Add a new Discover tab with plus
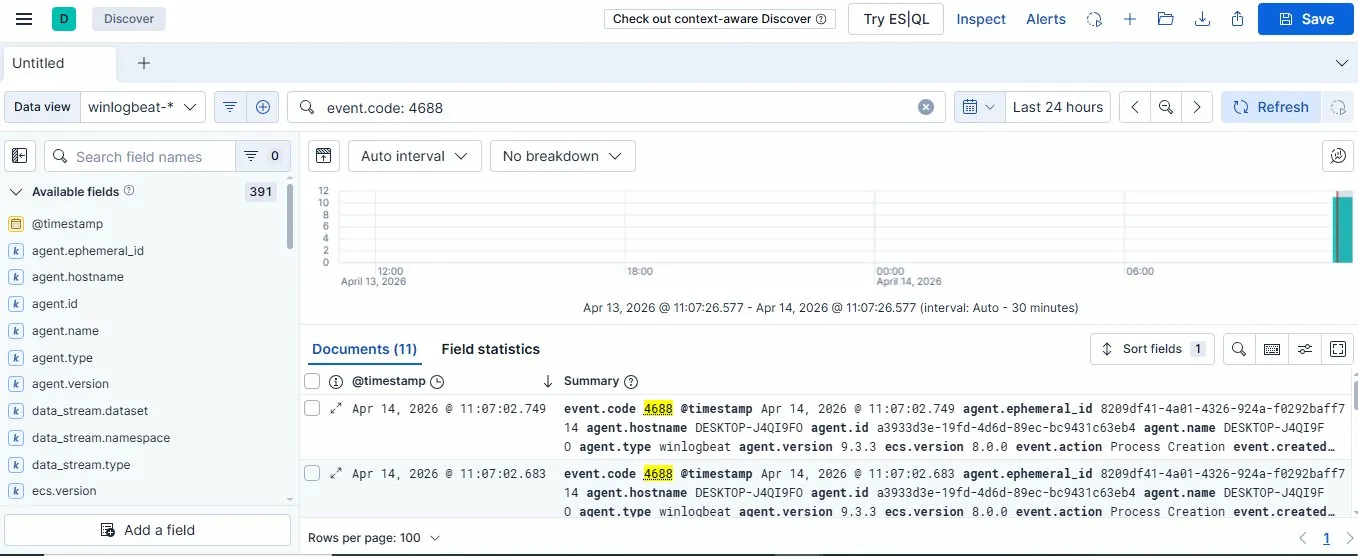This screenshot has width=1358, height=556. click(x=144, y=63)
